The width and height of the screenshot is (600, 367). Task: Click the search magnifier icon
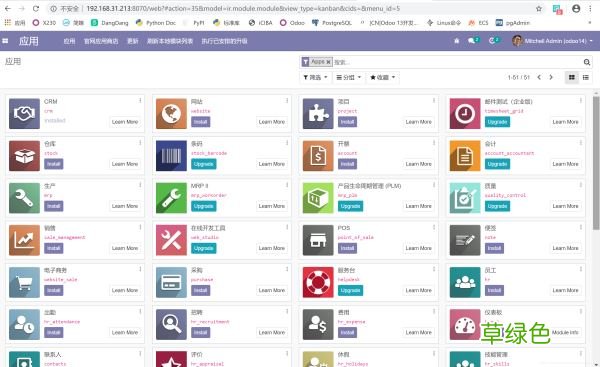coord(587,62)
